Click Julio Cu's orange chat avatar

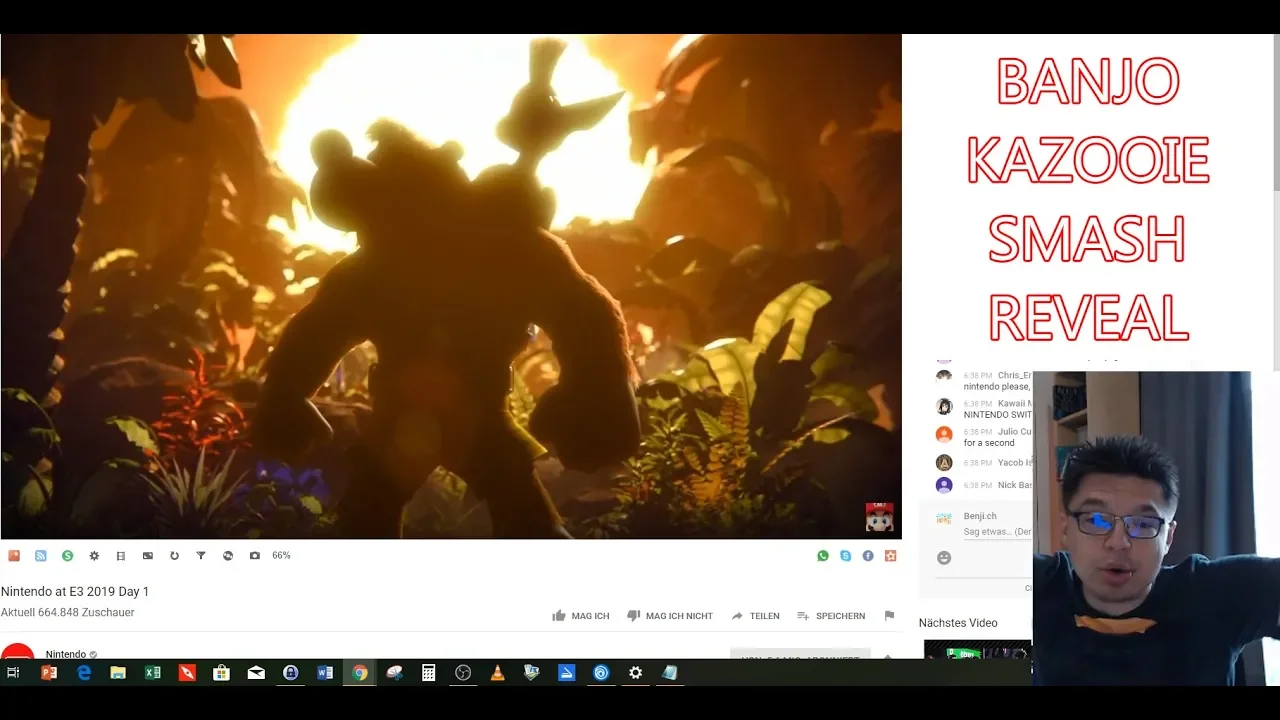tap(944, 434)
